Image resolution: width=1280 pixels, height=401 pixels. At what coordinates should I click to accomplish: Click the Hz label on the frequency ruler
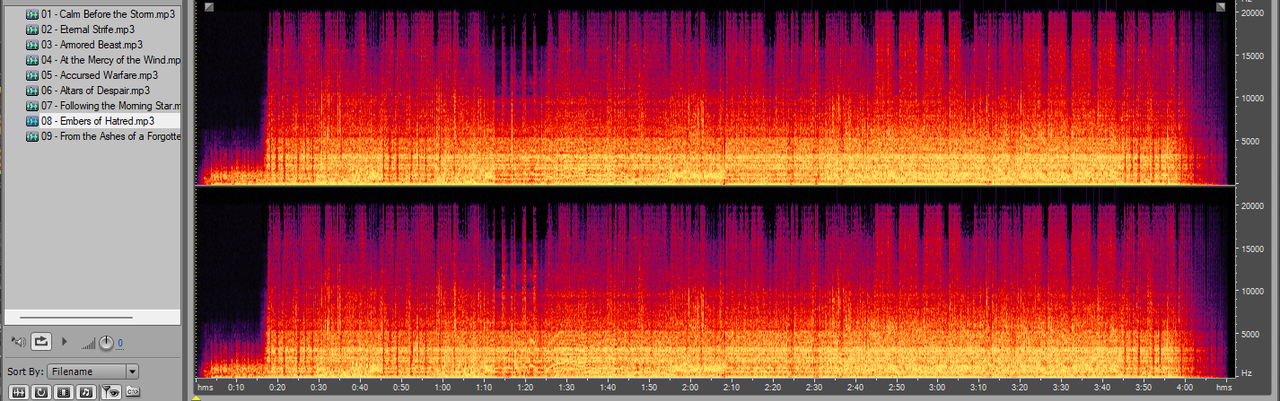pos(1246,372)
